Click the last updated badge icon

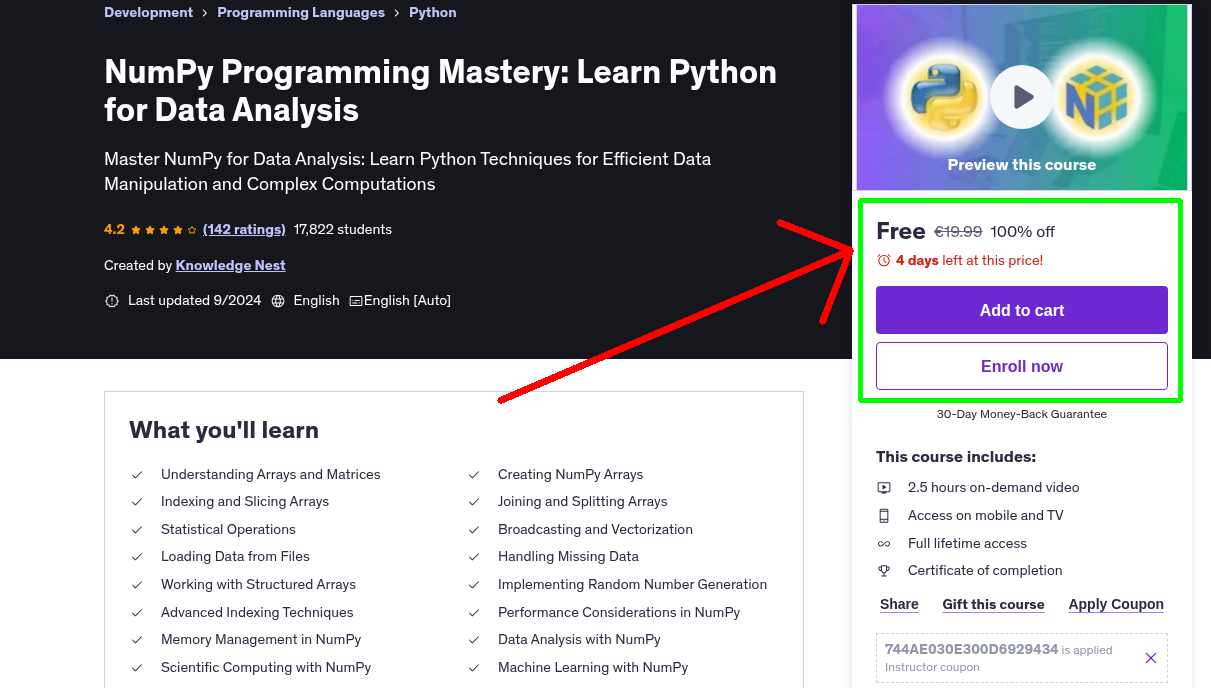pyautogui.click(x=112, y=301)
